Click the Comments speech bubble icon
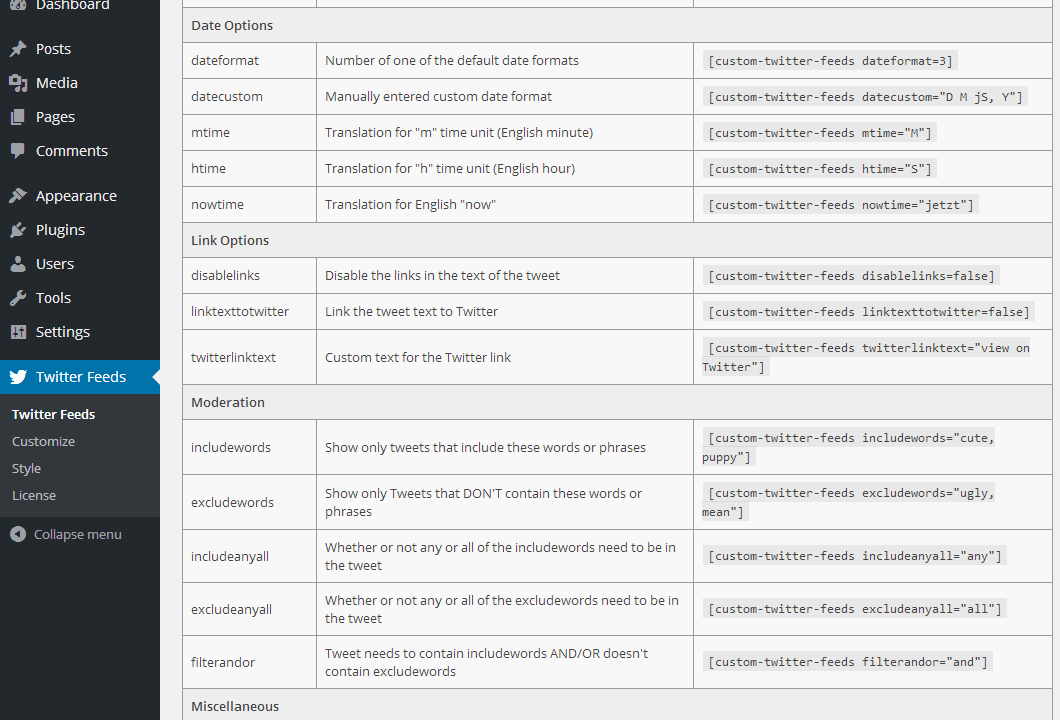 (18, 151)
